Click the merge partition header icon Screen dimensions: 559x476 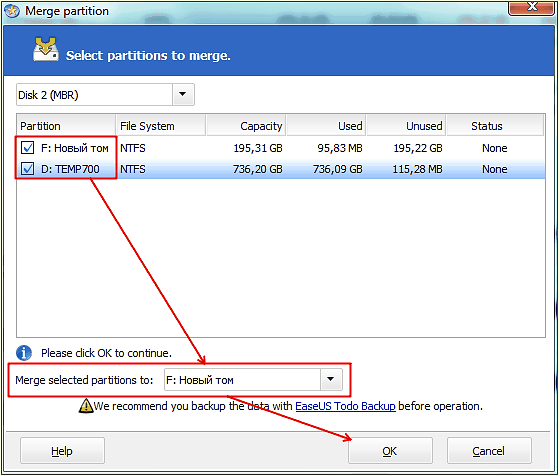click(x=46, y=49)
